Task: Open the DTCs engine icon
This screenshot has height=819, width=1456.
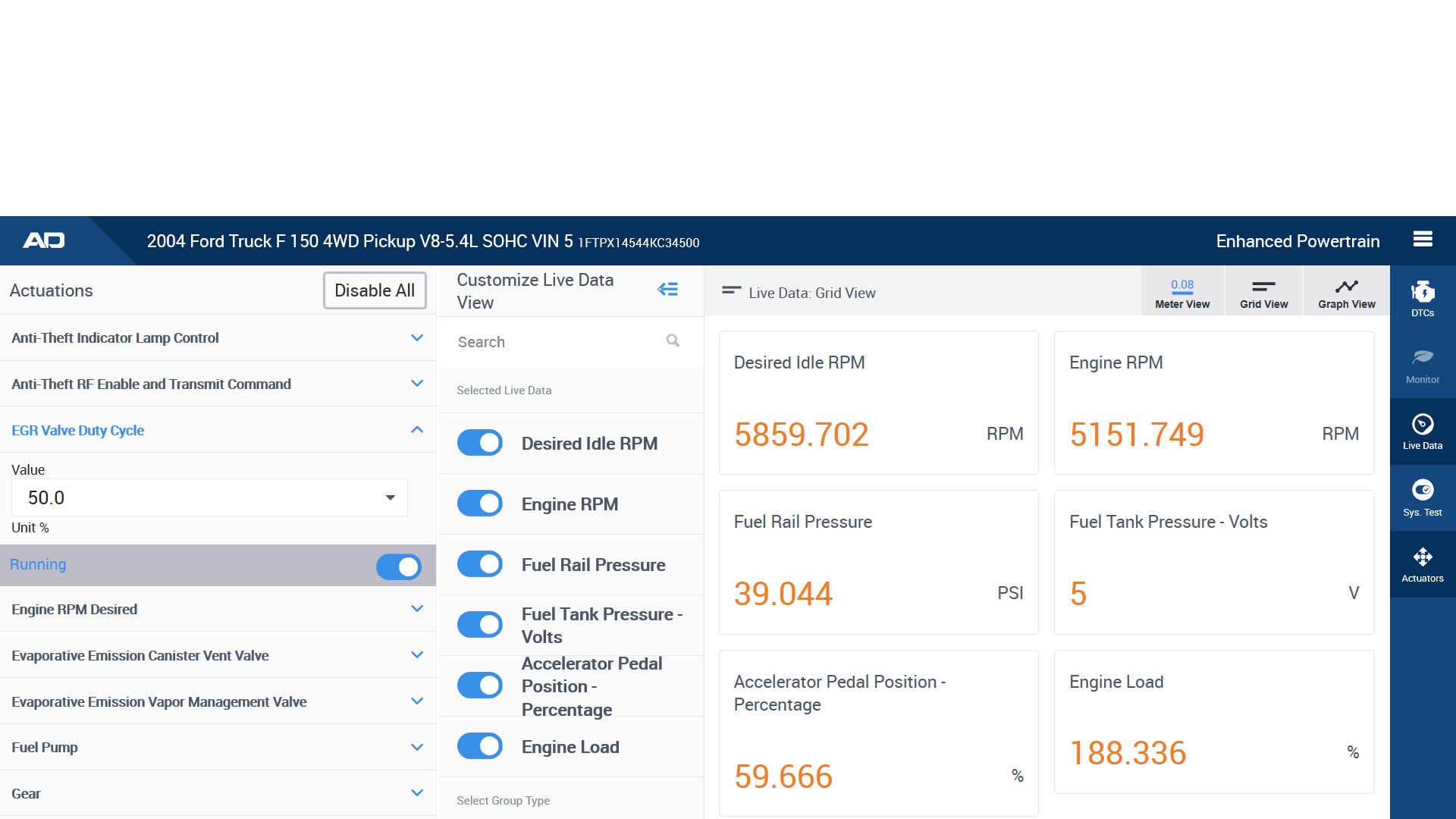Action: (x=1422, y=298)
